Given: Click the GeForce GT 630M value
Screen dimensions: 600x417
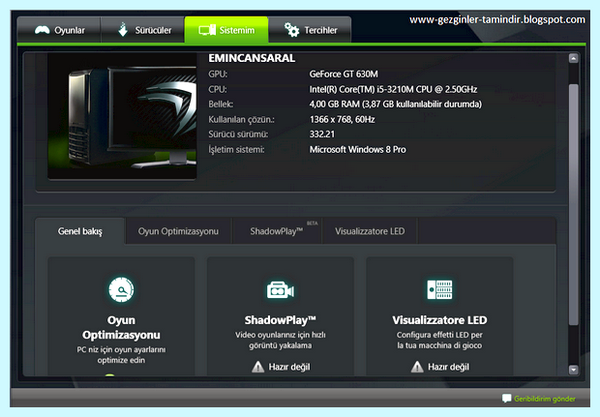Looking at the screenshot, I should click(344, 74).
